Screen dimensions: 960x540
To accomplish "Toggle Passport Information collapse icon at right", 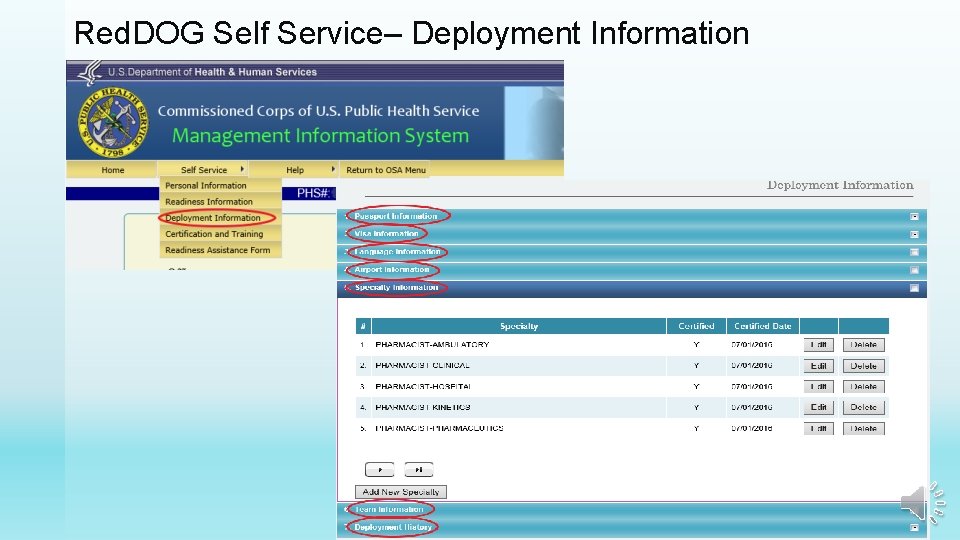I will (914, 216).
